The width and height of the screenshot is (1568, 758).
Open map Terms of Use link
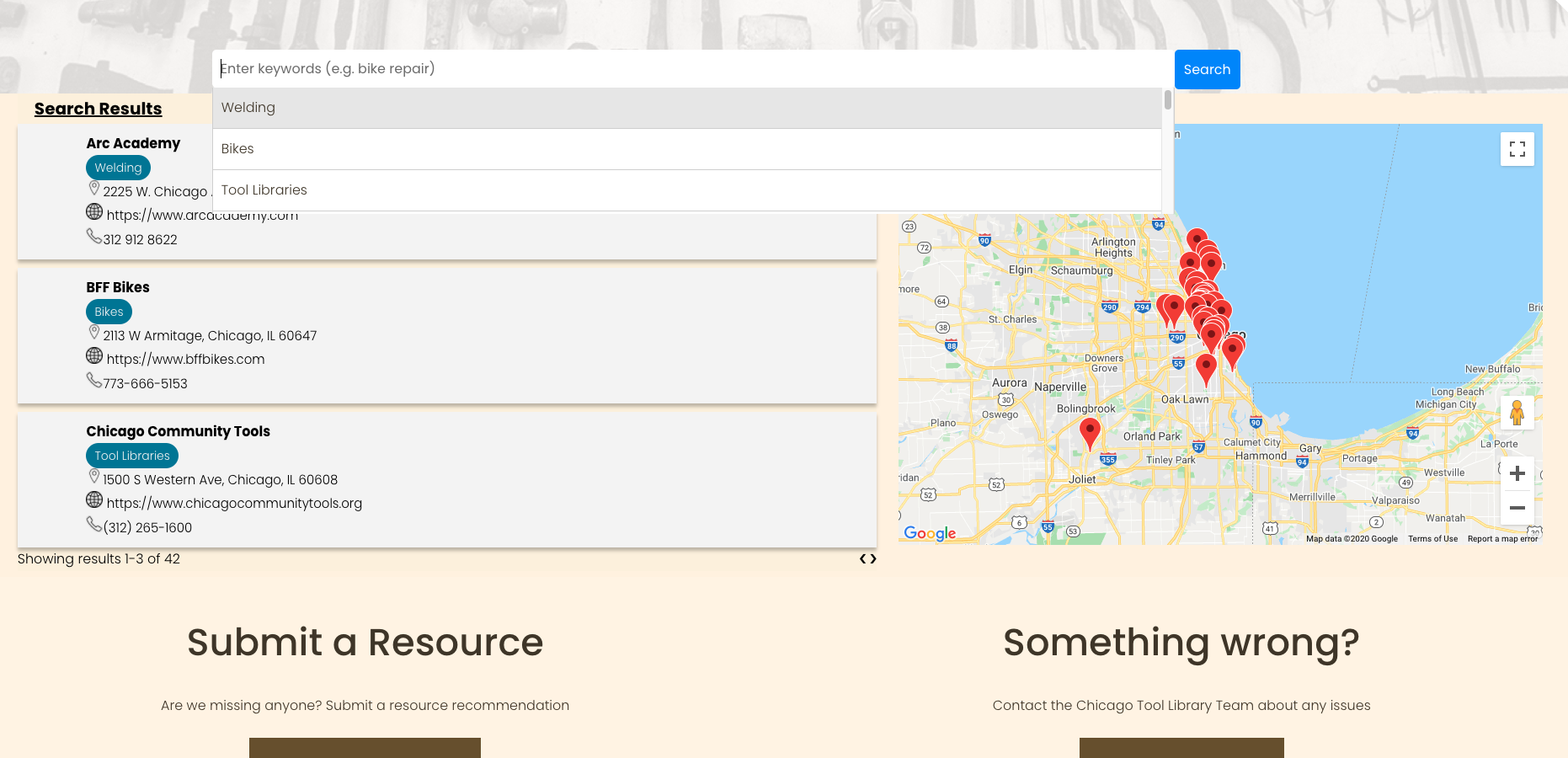pos(1432,539)
